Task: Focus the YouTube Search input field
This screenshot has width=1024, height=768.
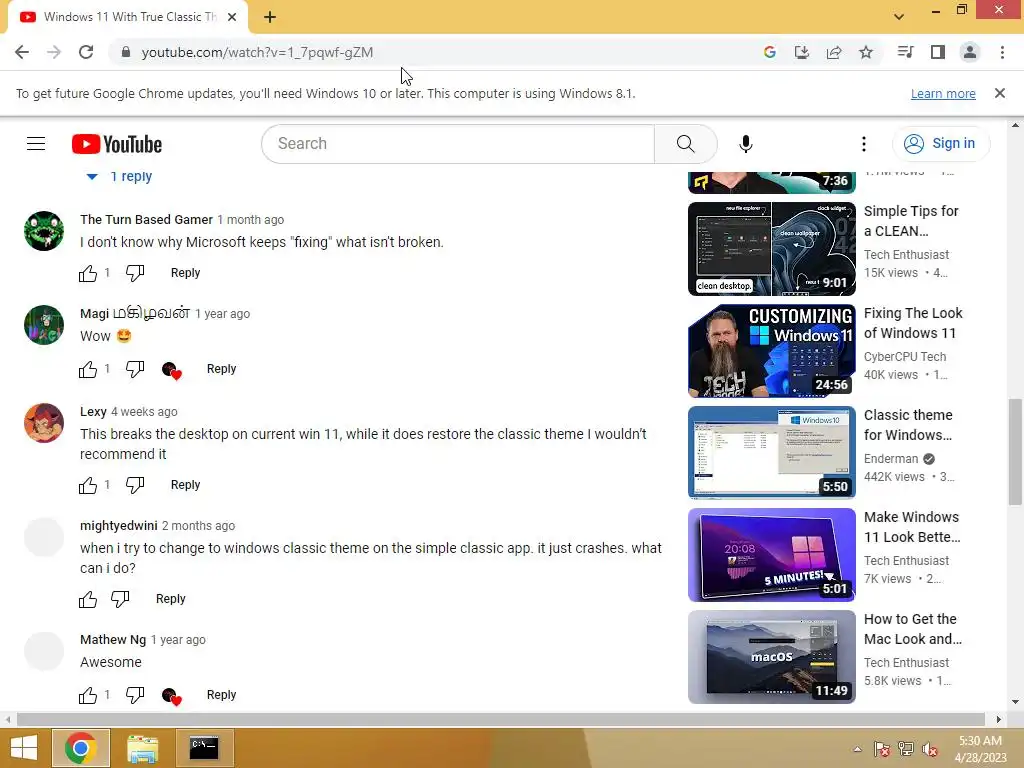Action: coord(458,144)
